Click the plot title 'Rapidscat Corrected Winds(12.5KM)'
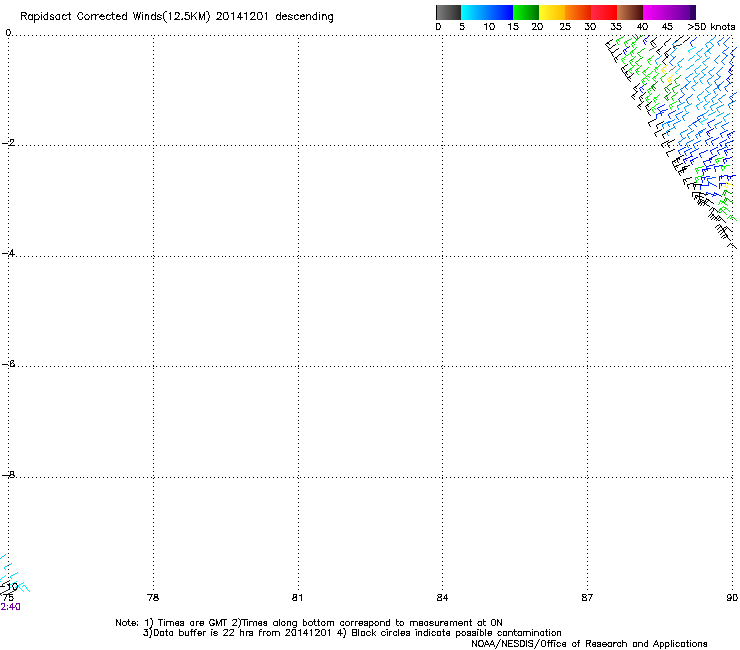Viewport: 740px width, 650px height. (115, 17)
